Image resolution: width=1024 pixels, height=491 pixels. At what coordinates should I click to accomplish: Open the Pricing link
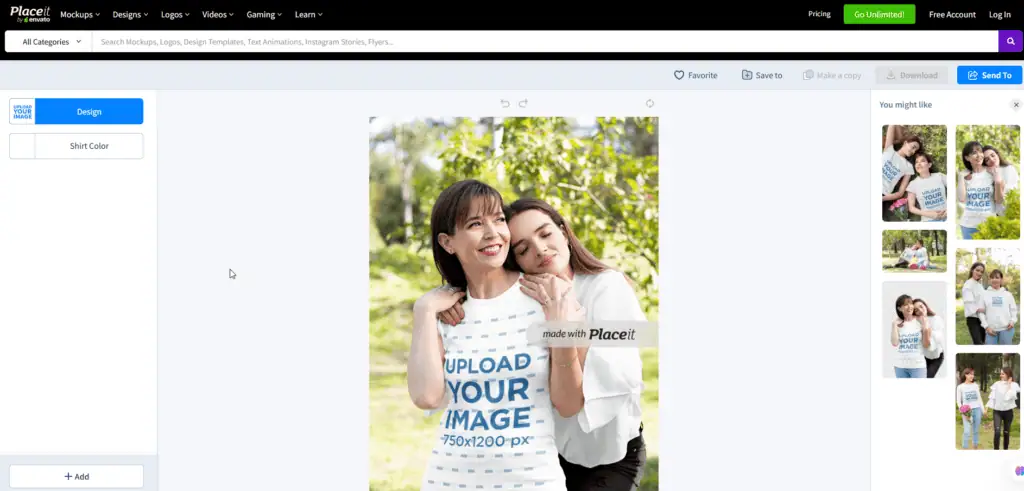coord(819,15)
